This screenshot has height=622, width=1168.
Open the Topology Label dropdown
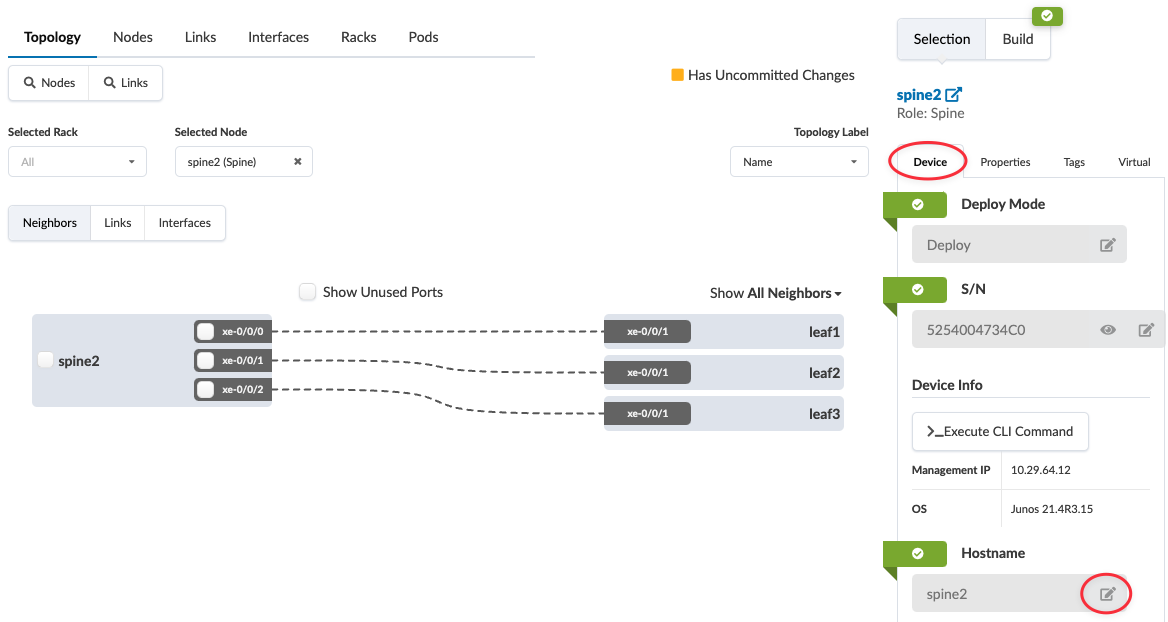(798, 162)
